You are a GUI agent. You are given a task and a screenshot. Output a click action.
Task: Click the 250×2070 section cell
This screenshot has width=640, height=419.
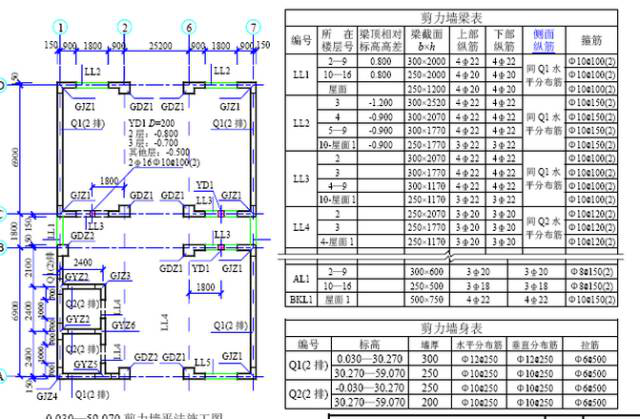(x=427, y=214)
